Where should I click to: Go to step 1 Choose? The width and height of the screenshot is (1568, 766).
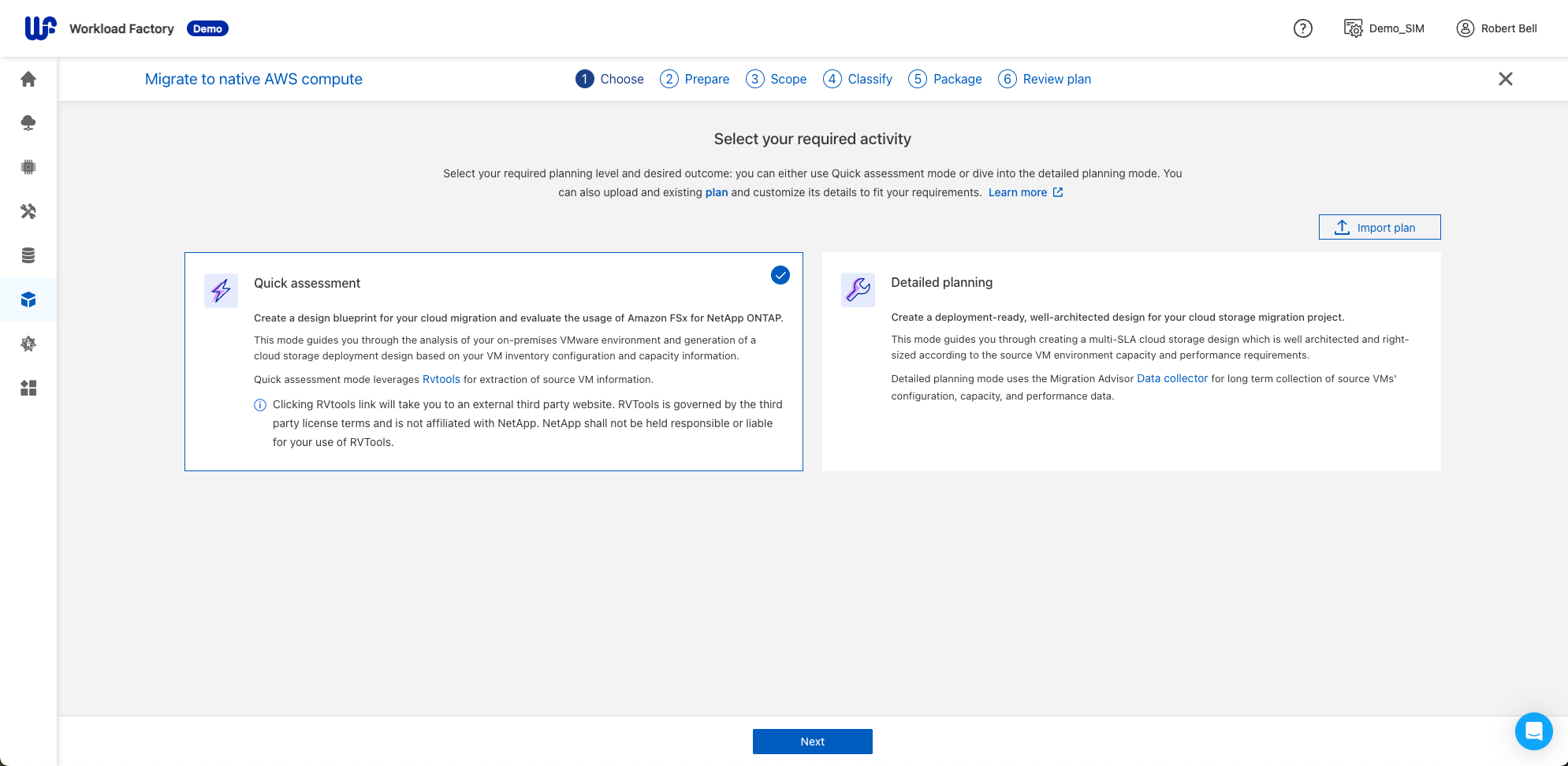[609, 79]
